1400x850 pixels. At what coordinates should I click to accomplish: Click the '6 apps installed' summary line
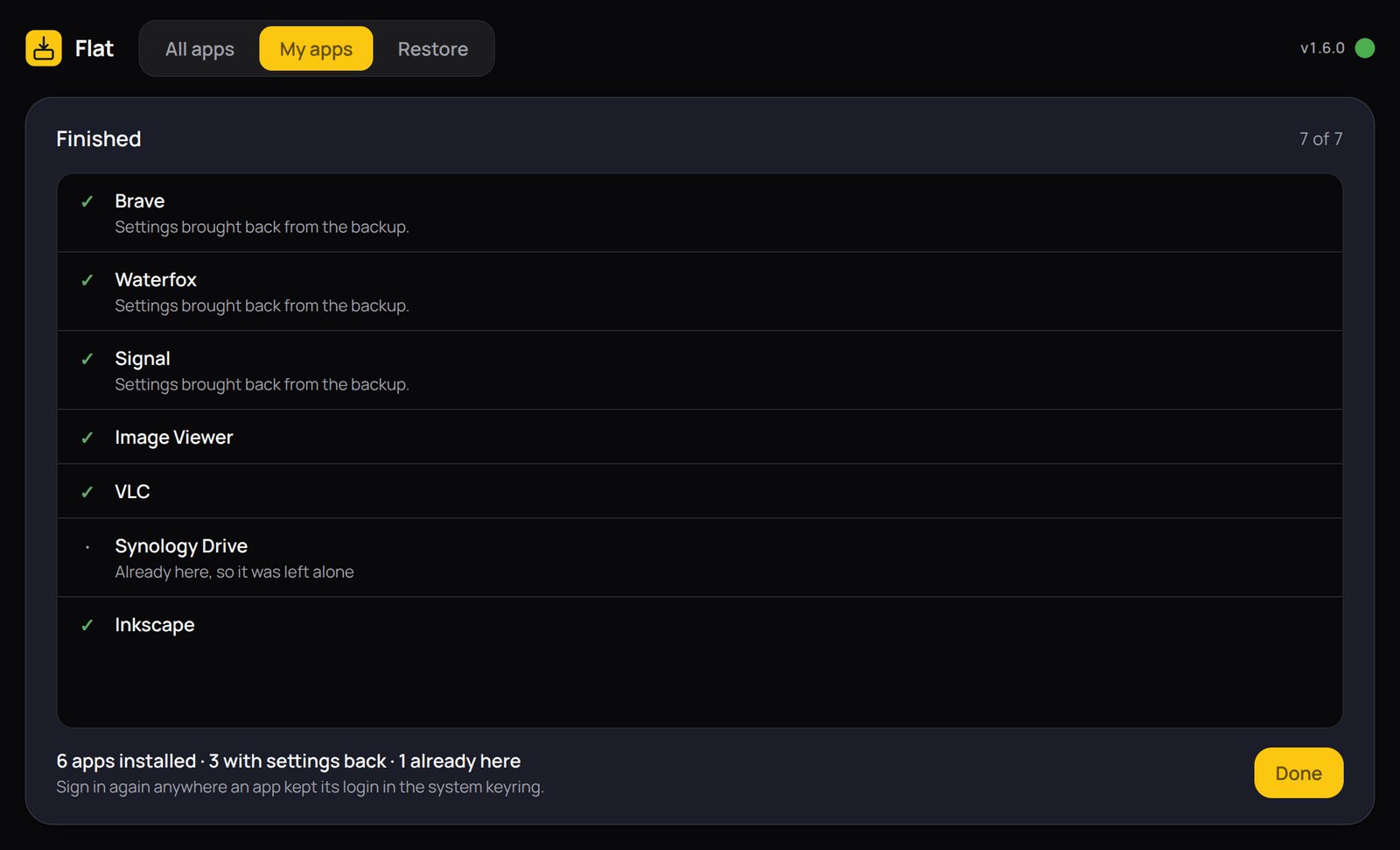click(x=289, y=761)
